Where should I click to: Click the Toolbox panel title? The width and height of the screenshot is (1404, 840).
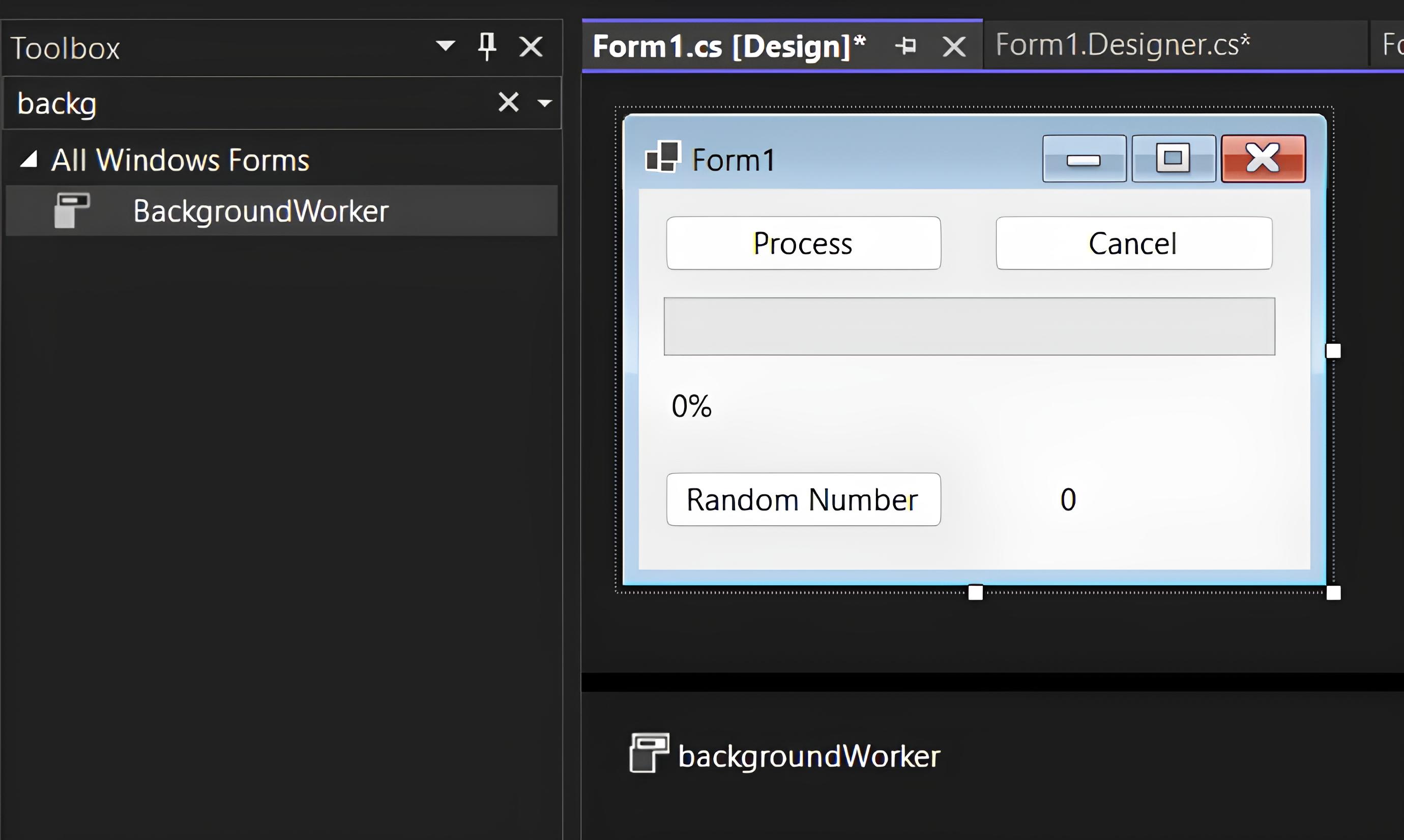(65, 48)
